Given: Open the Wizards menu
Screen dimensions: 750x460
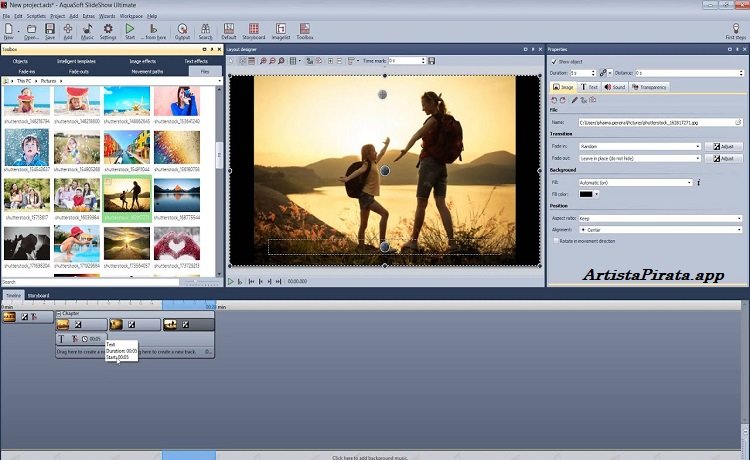Looking at the screenshot, I should pyautogui.click(x=106, y=16).
